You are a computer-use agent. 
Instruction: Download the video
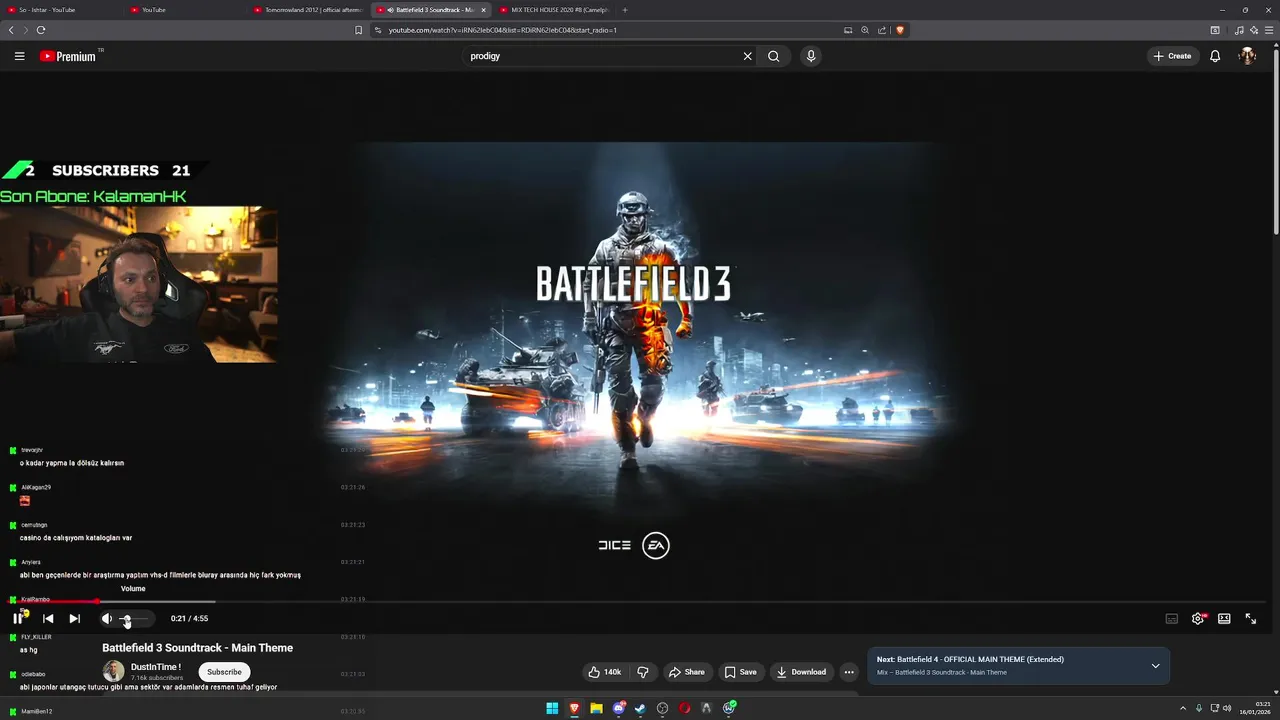click(802, 672)
